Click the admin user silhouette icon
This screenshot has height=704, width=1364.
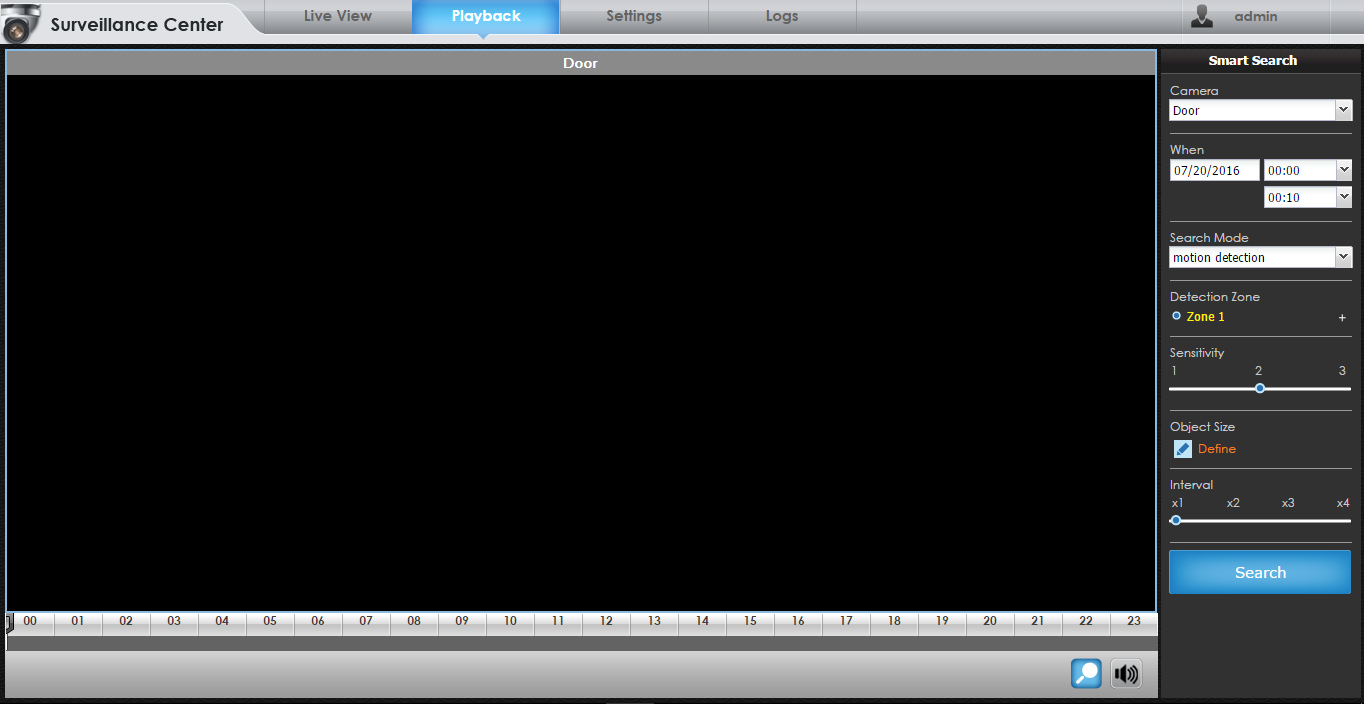pyautogui.click(x=1202, y=16)
